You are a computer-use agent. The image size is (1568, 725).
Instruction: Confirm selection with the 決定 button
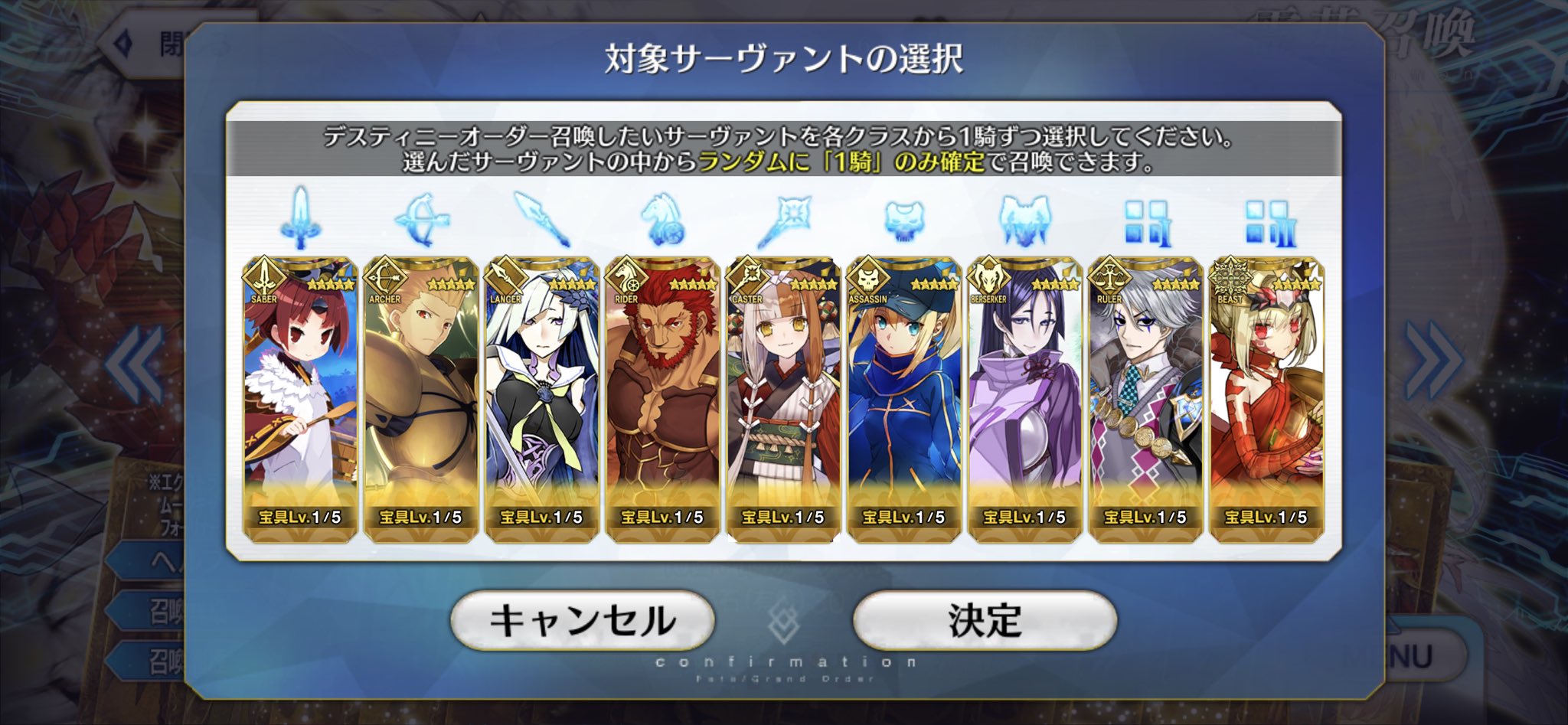(x=985, y=620)
